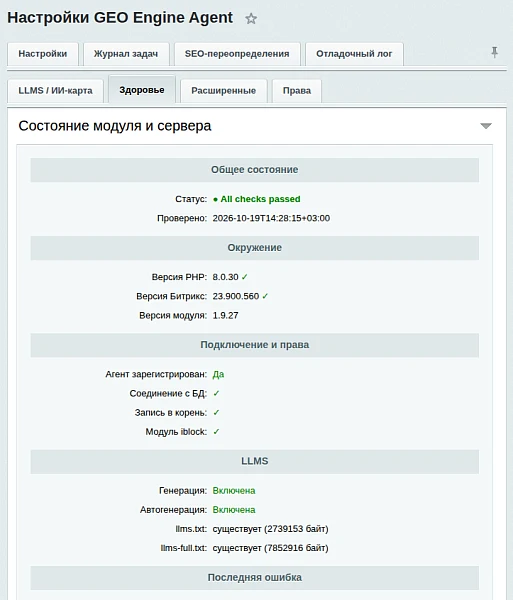Click the checkmark for Модуль iblock
Screen dimensions: 513x600
coord(216,431)
